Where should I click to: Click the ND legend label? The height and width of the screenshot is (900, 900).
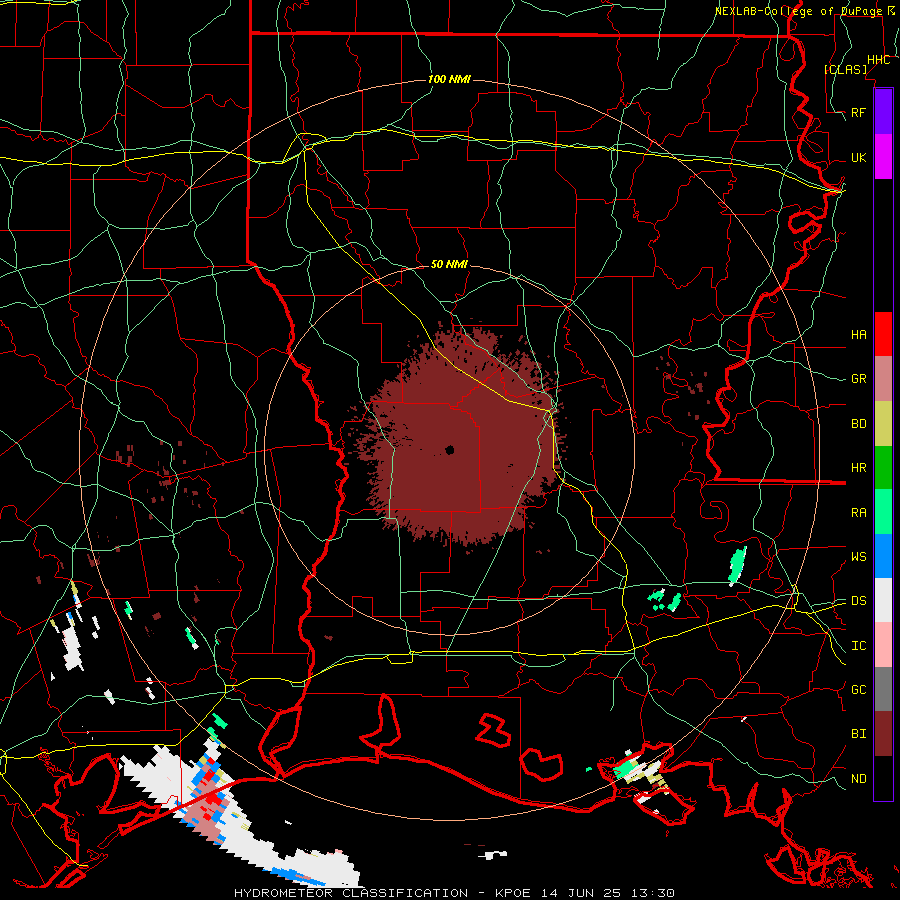click(x=858, y=779)
